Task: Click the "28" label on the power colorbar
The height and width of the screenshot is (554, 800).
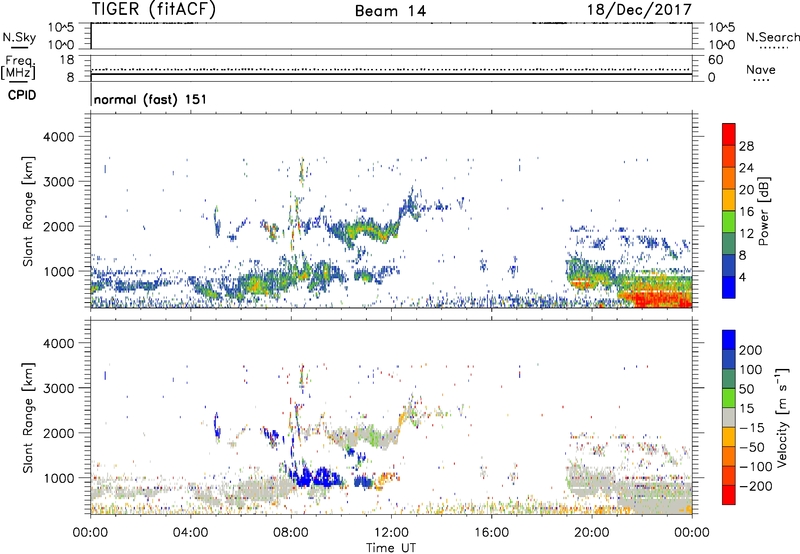Action: pos(746,146)
